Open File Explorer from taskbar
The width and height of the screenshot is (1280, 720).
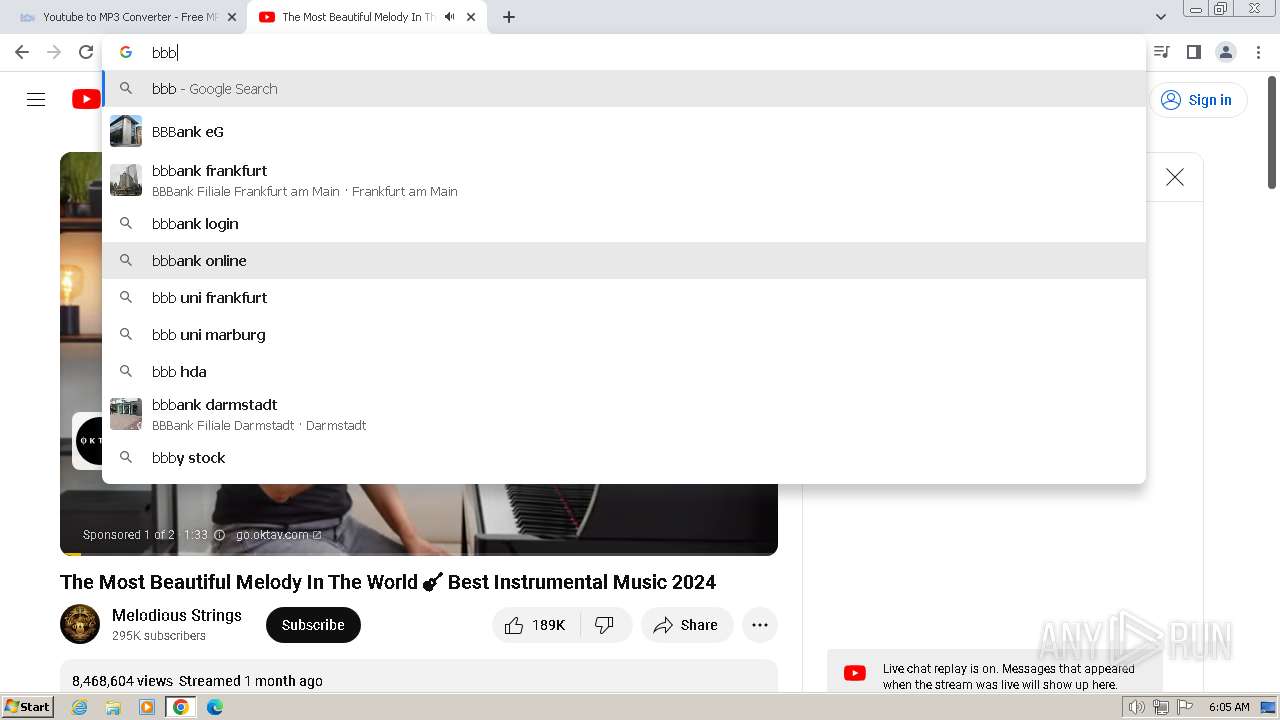click(113, 707)
